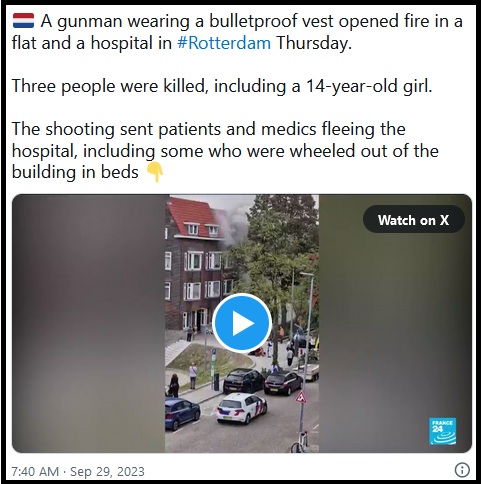Click the info icon below the video
This screenshot has height=484, width=481.
pyautogui.click(x=462, y=470)
